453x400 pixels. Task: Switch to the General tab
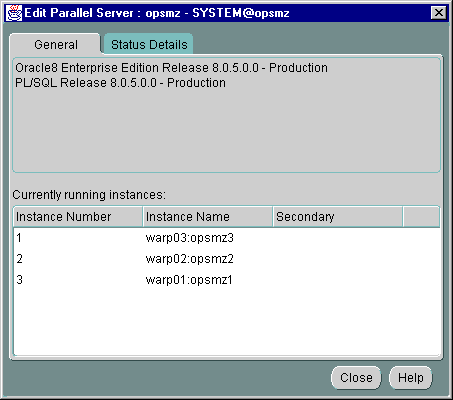click(55, 45)
